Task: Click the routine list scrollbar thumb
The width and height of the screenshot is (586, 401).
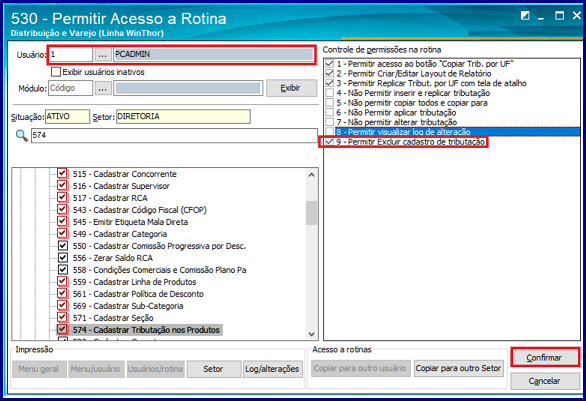Action: [x=311, y=213]
